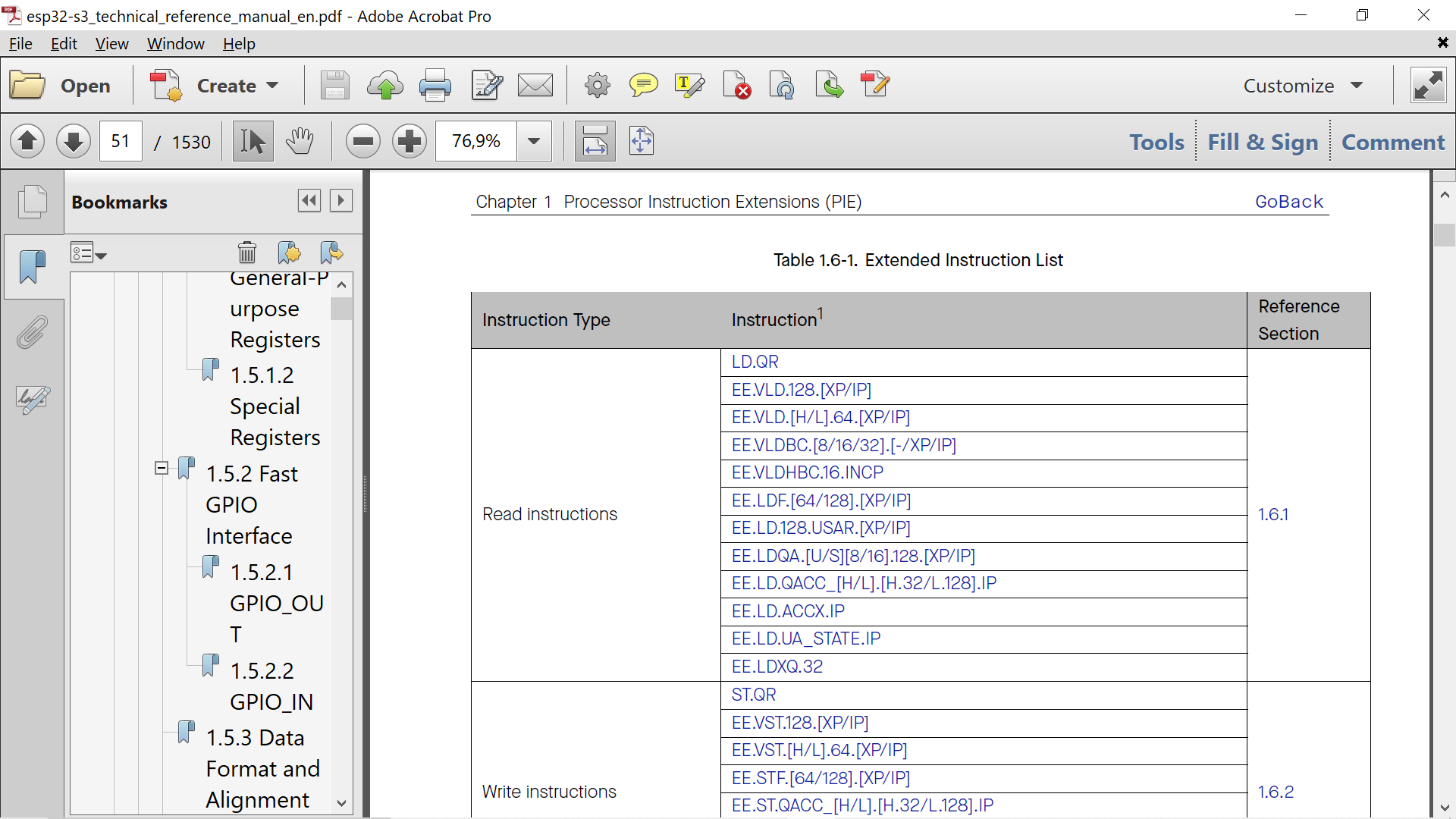Follow the GoBack link in page header
This screenshot has width=1456, height=819.
tap(1288, 202)
